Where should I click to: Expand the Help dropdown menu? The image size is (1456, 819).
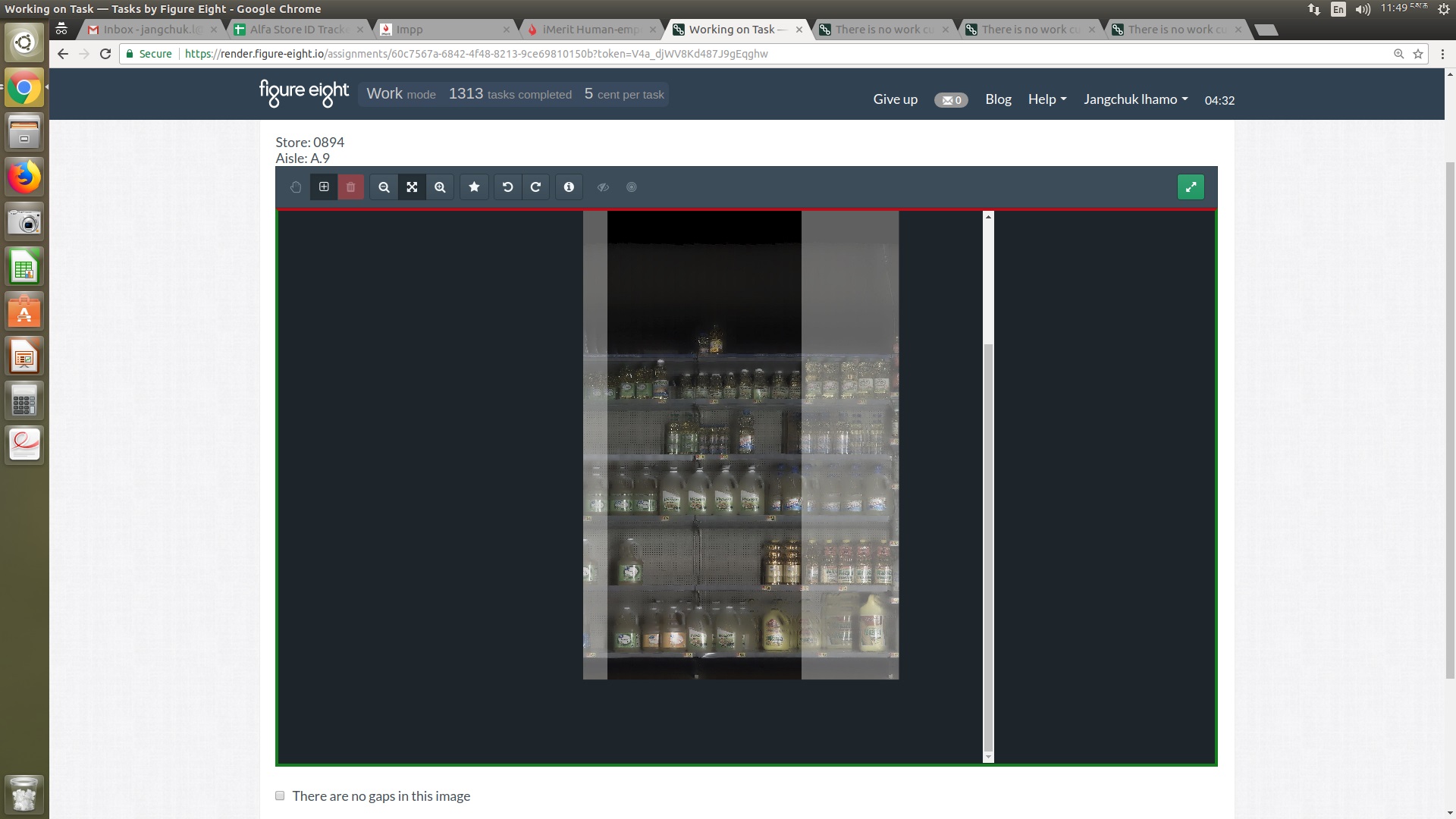1046,99
